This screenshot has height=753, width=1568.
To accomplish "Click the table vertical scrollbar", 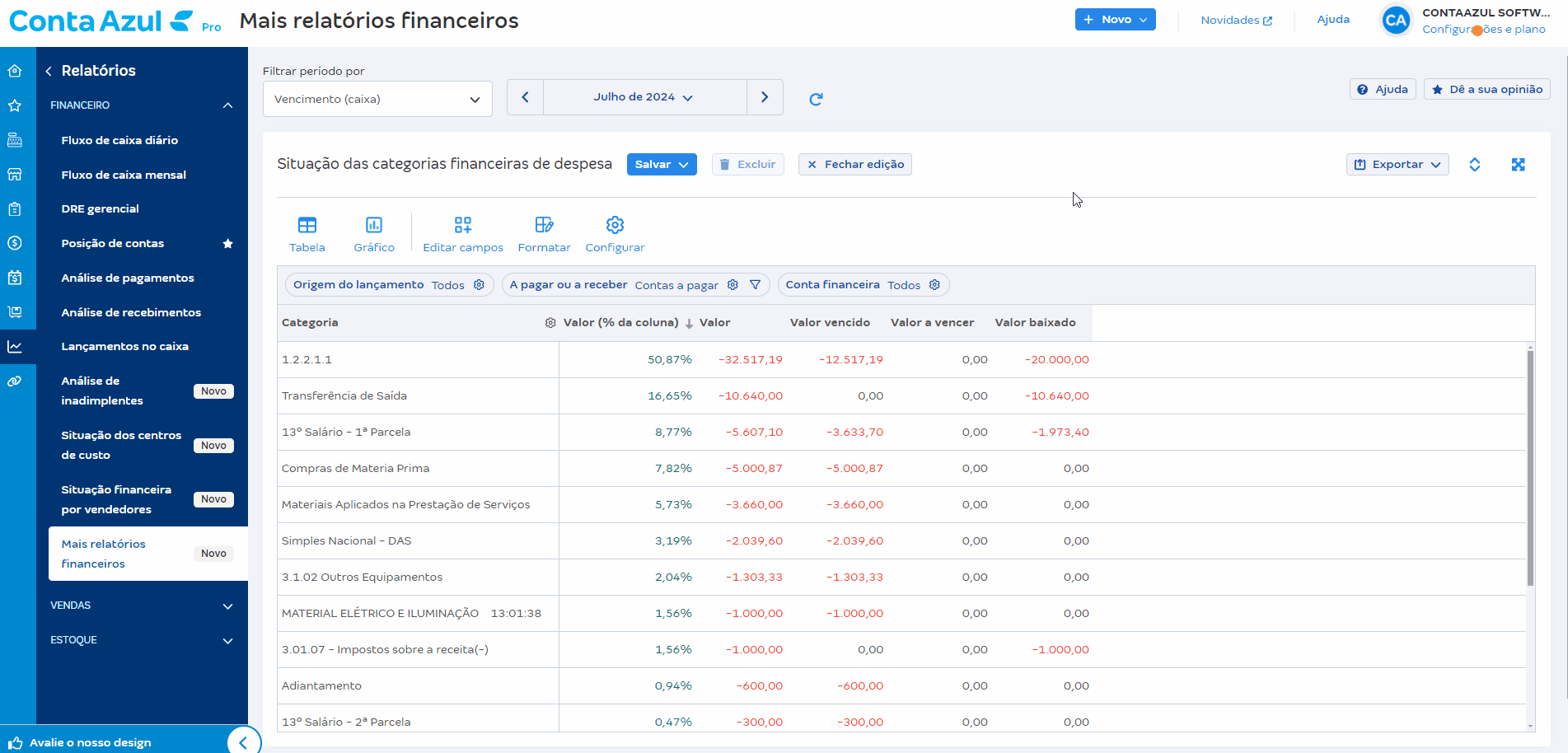I will point(1531,468).
